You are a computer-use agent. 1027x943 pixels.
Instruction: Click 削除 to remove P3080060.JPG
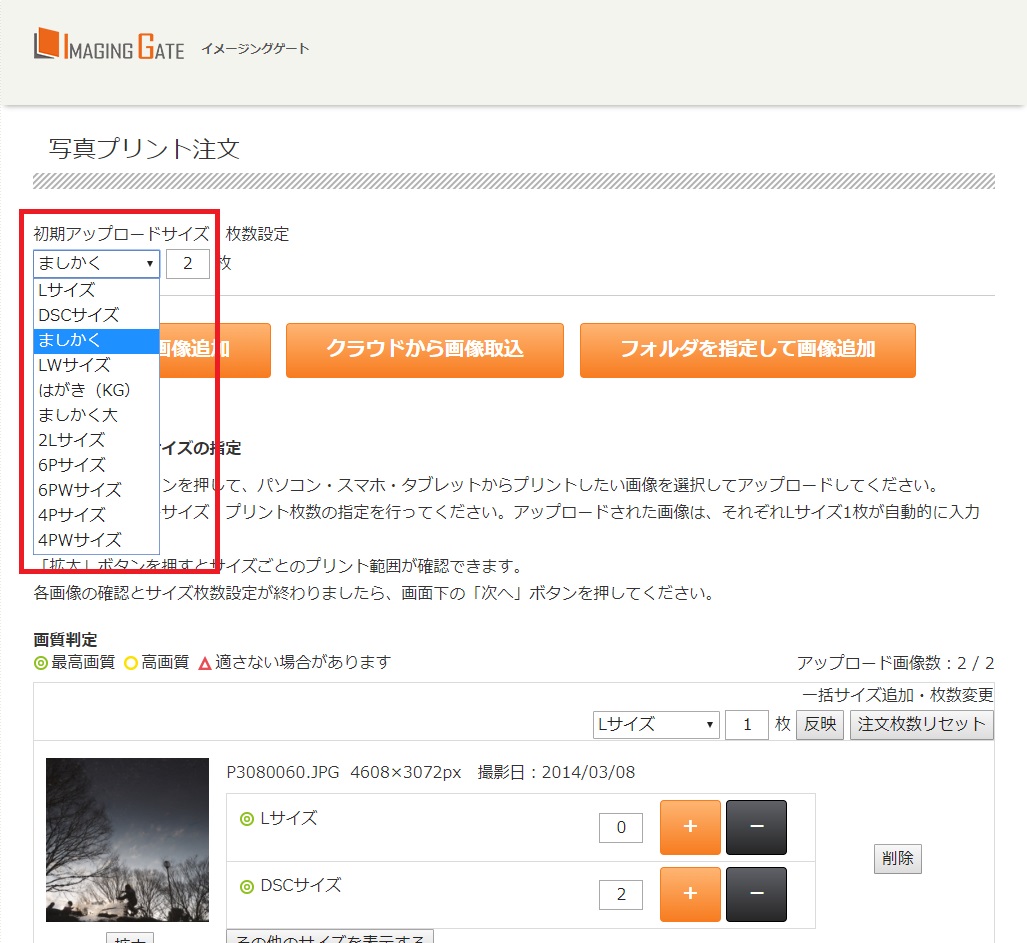pos(897,859)
